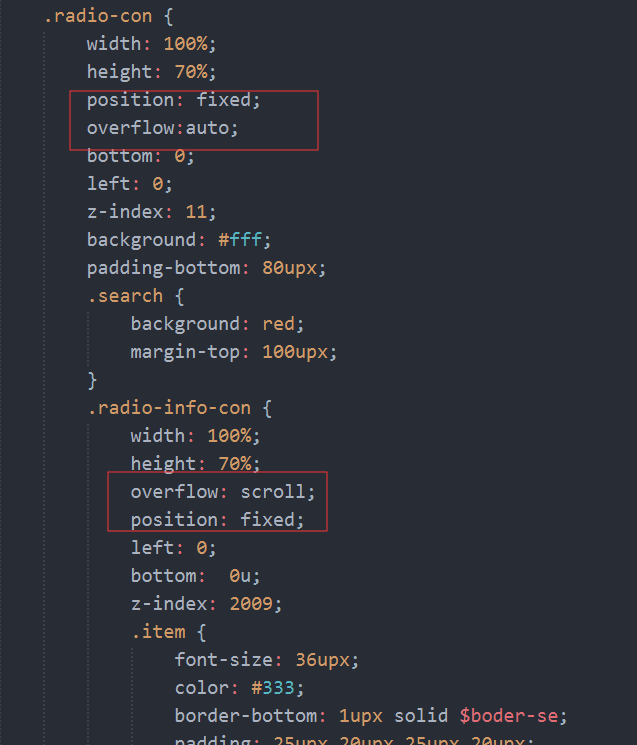
Task: Click the z-index: 11 value
Action: pyautogui.click(x=196, y=211)
